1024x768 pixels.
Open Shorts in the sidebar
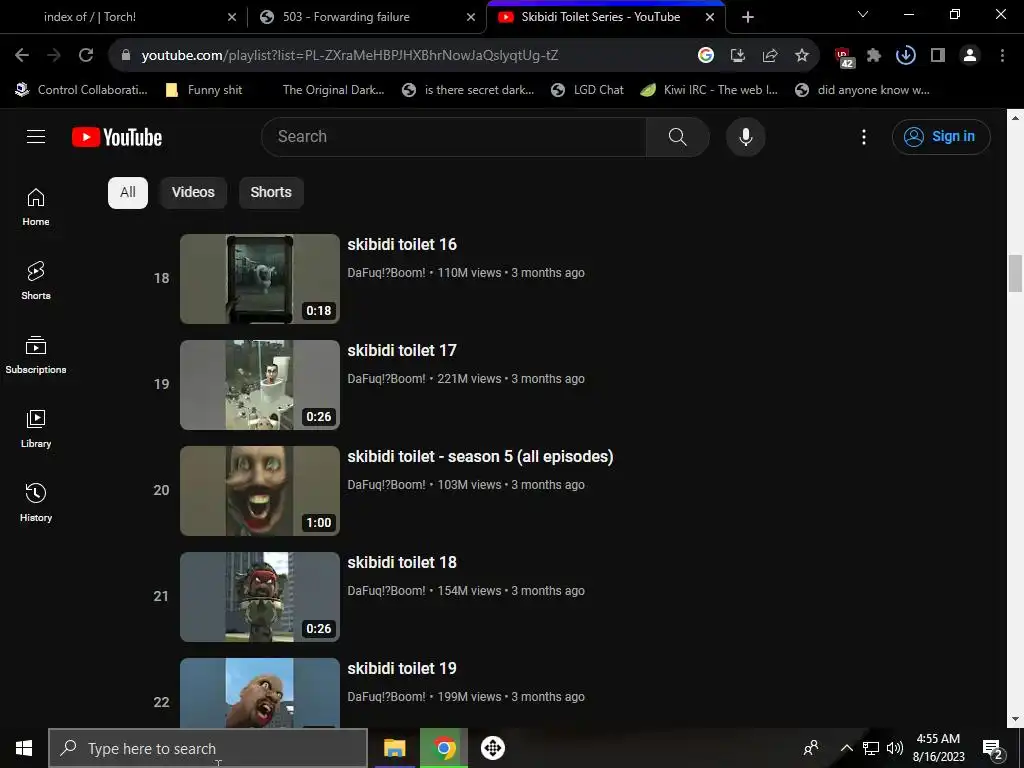[x=36, y=281]
